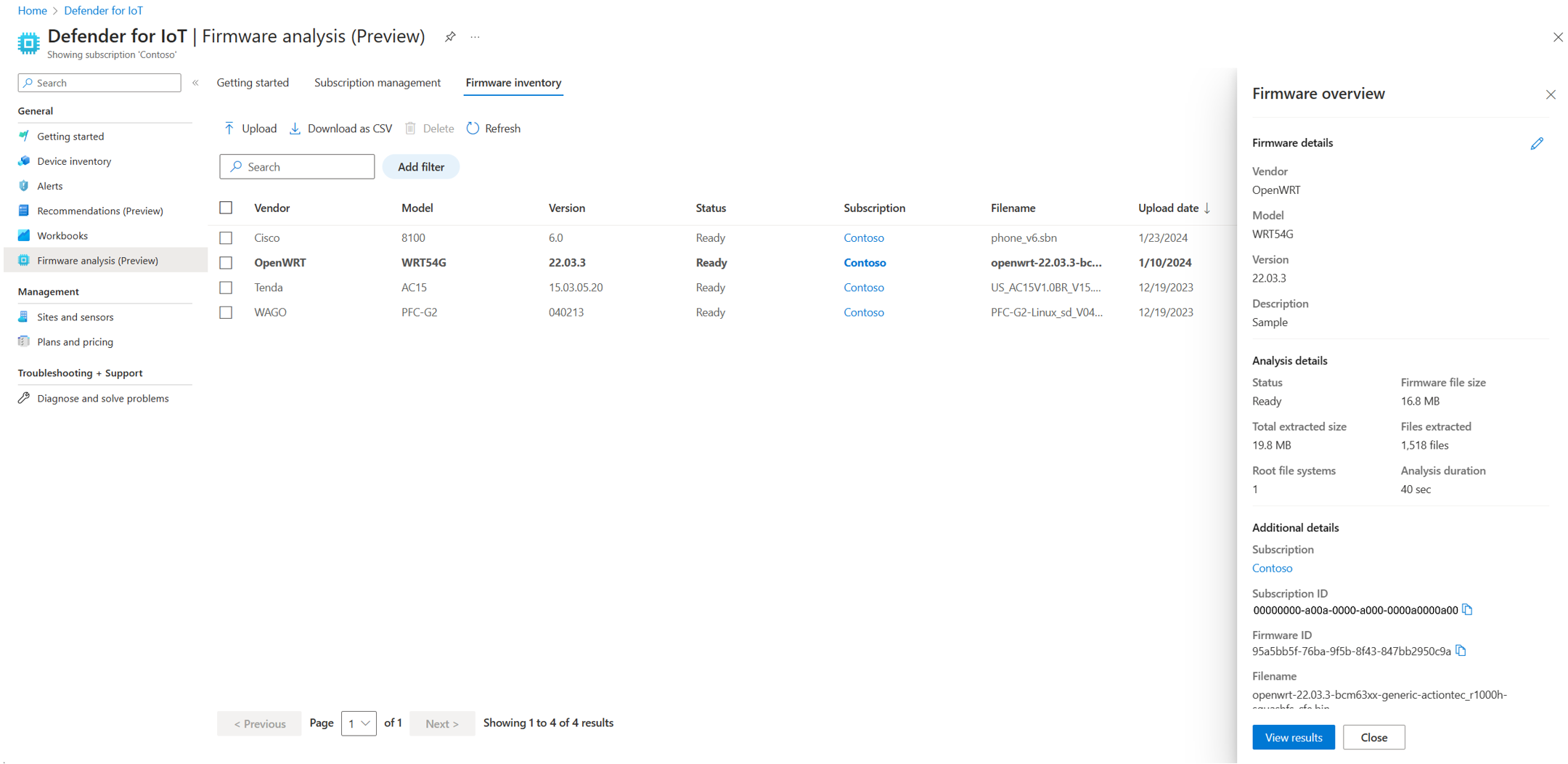1568x764 pixels.
Task: Open Contoso link in WAGO row
Action: 864,312
